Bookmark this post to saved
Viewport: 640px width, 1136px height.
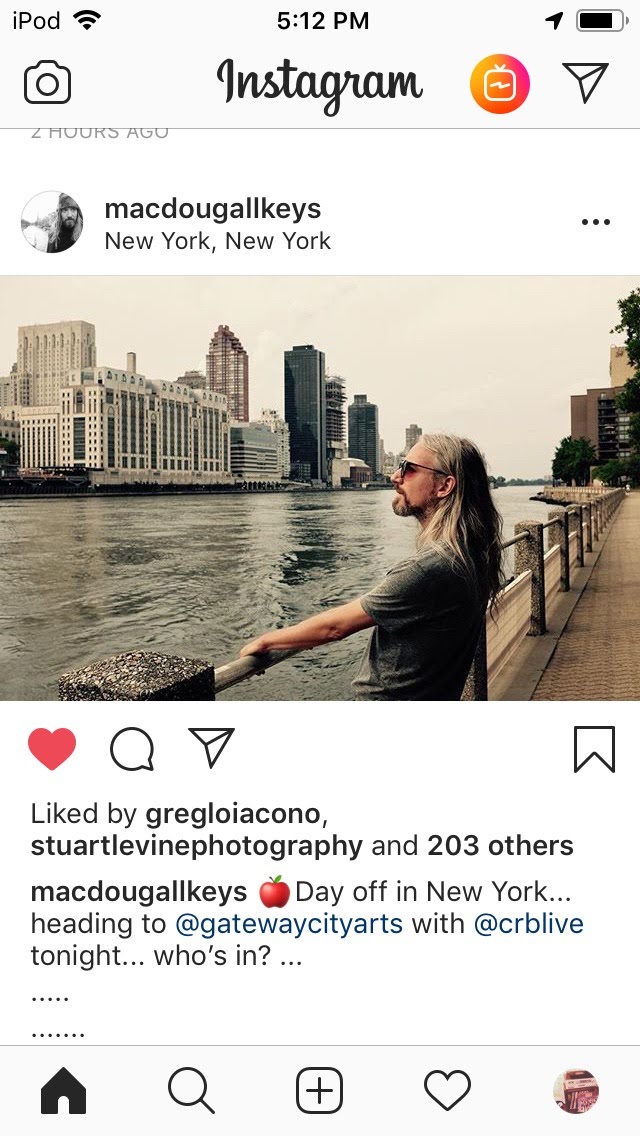point(594,749)
